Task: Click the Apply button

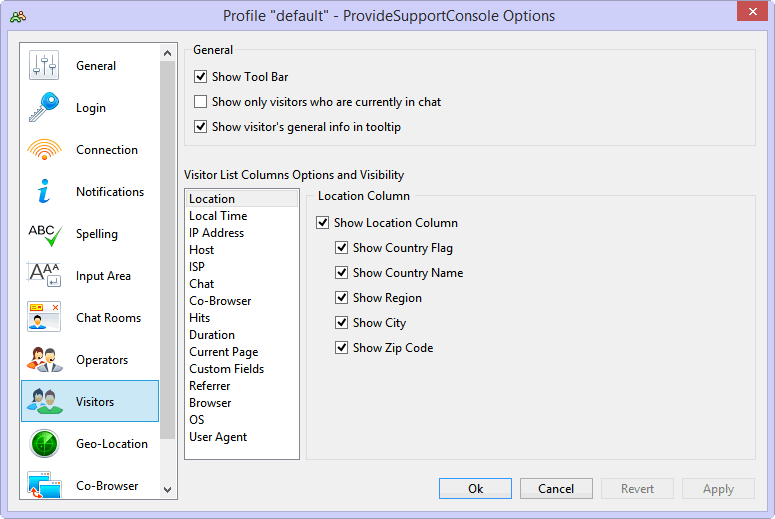Action: tap(718, 488)
